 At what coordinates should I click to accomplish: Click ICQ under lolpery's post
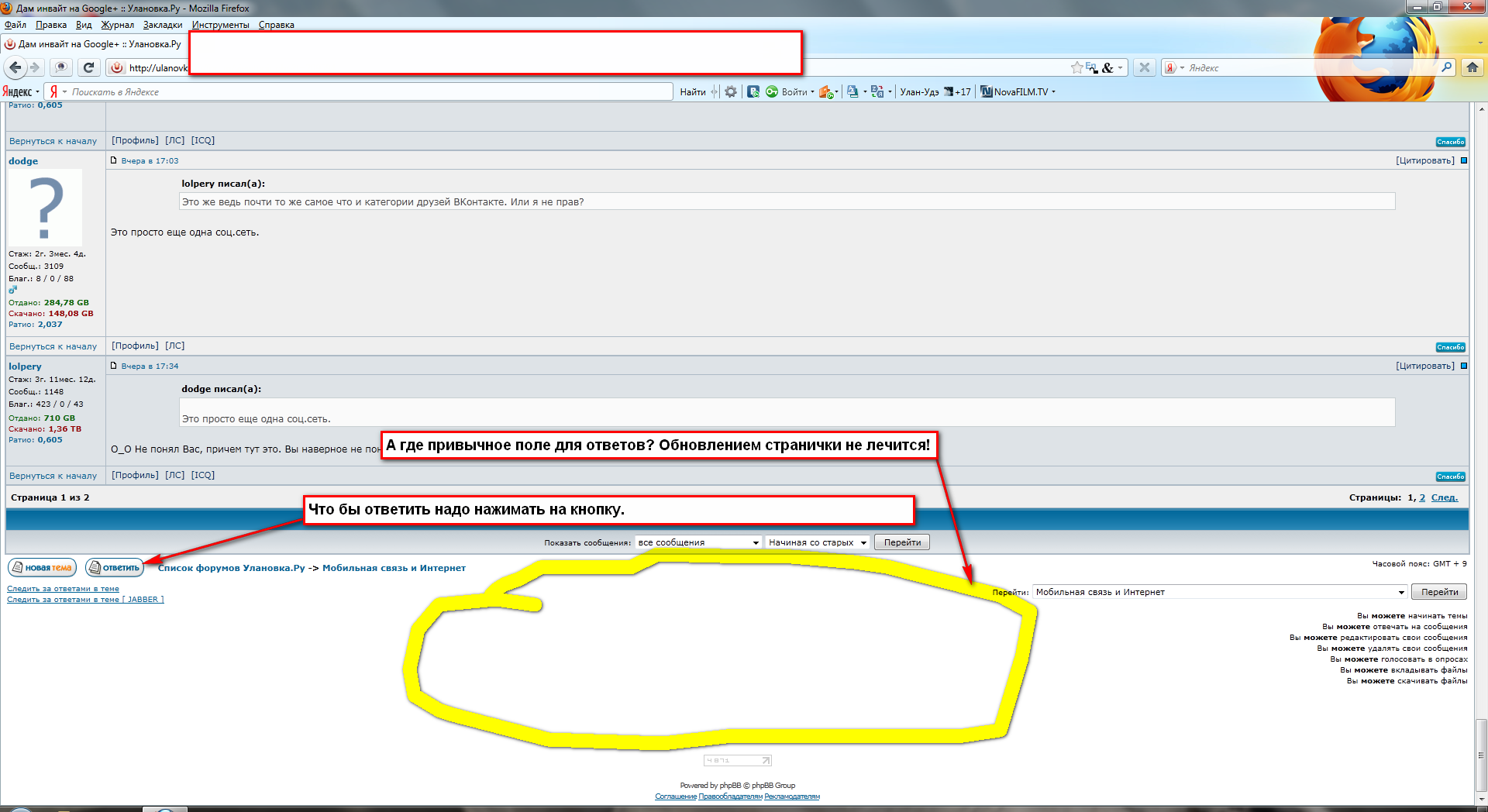[x=203, y=475]
